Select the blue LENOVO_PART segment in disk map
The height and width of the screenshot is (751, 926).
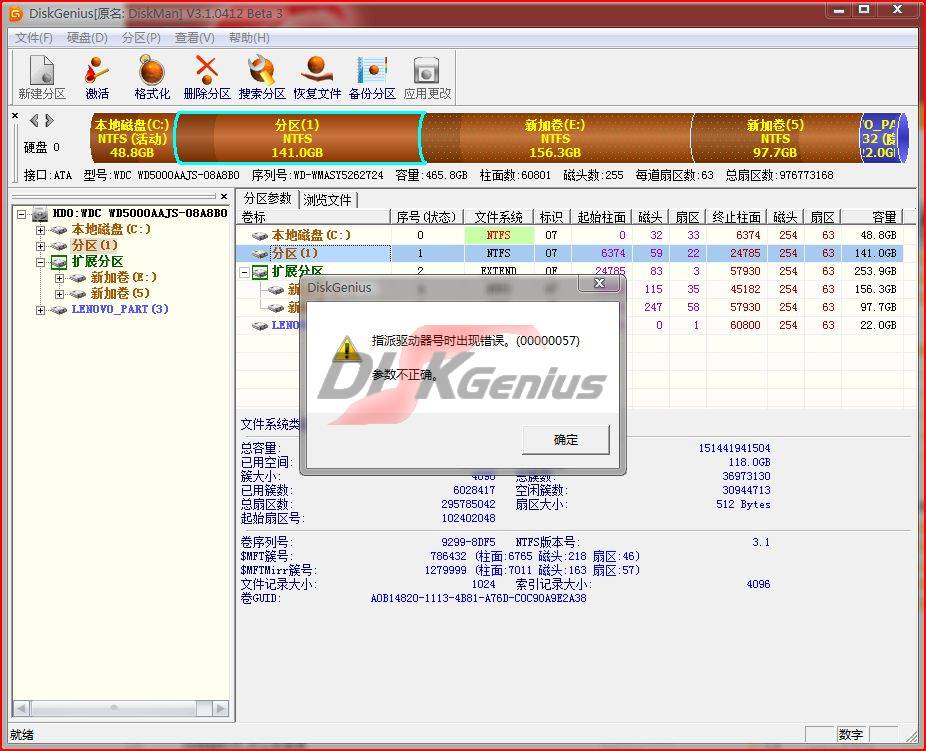point(881,138)
